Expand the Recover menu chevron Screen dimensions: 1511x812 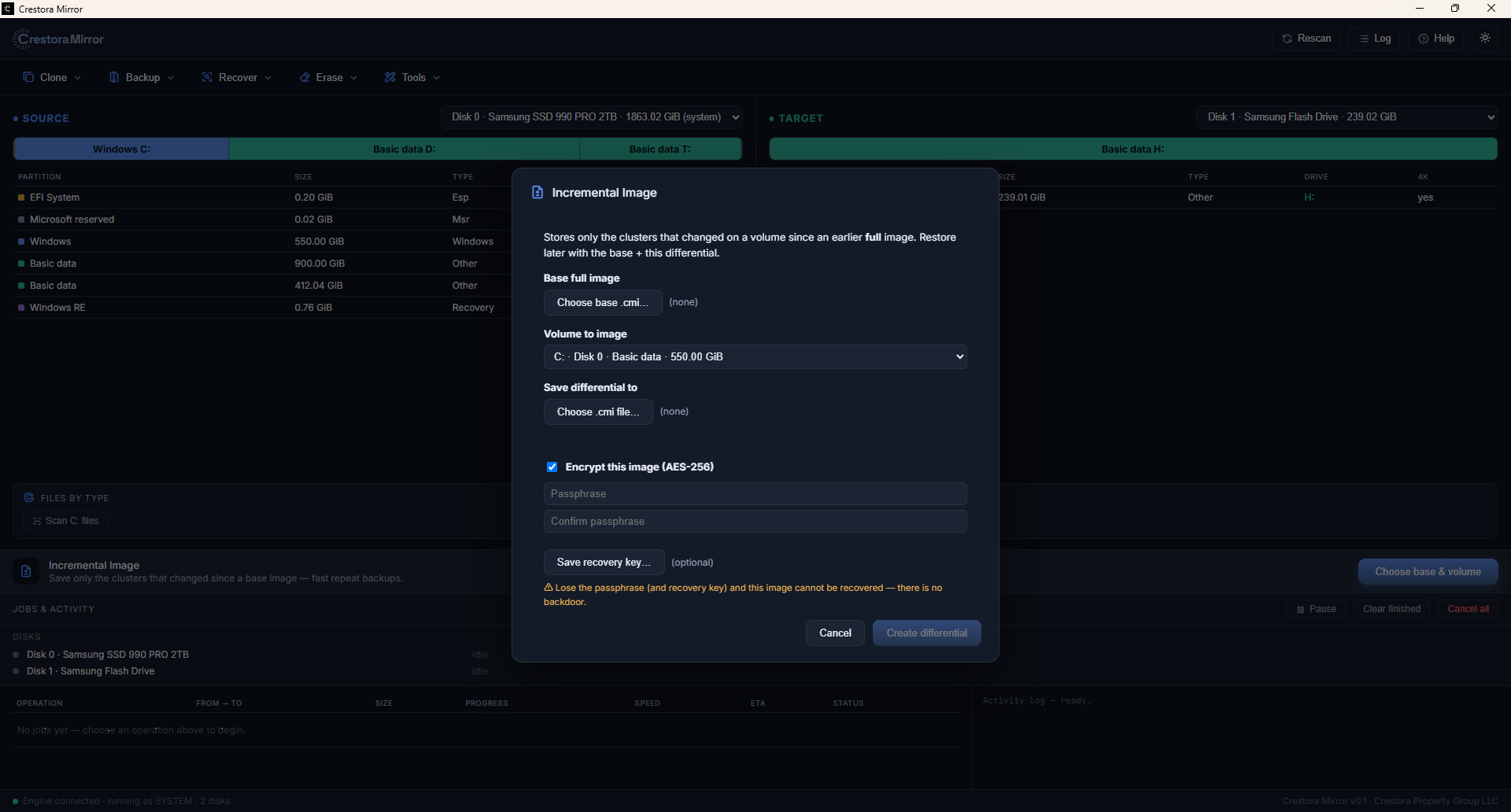coord(268,78)
